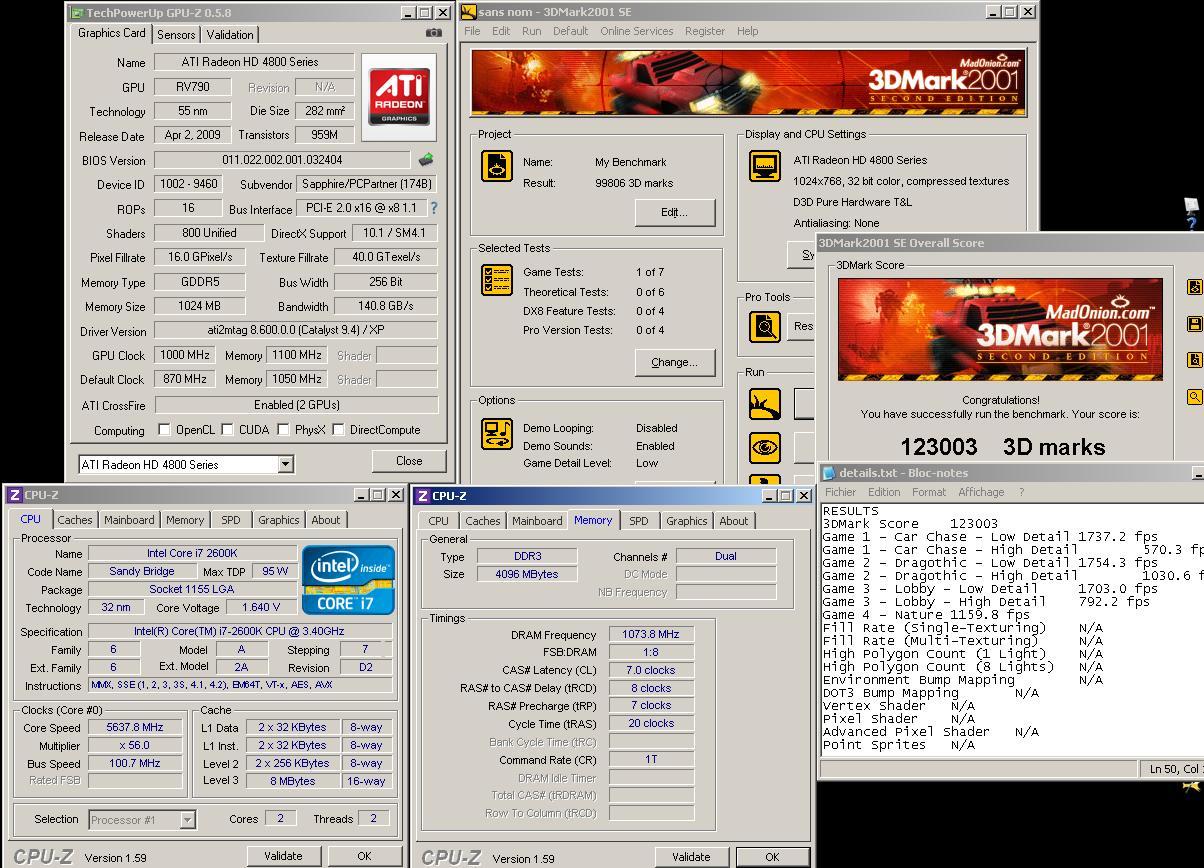Viewport: 1204px width, 868px height.
Task: Click the Multiplier x 56.0 value
Action: 135,746
